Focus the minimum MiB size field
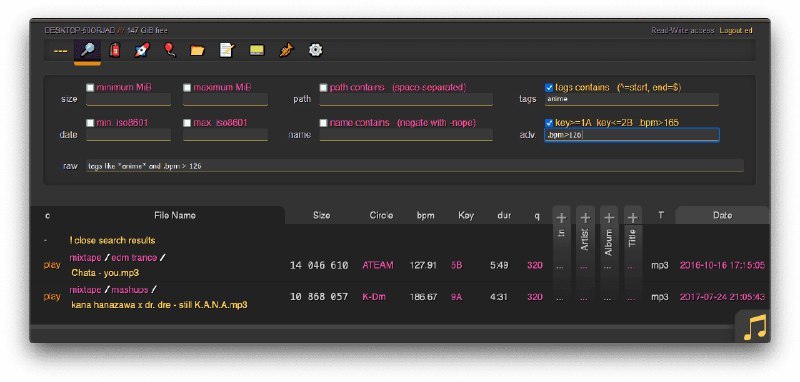This screenshot has height=382, width=800. (128, 99)
